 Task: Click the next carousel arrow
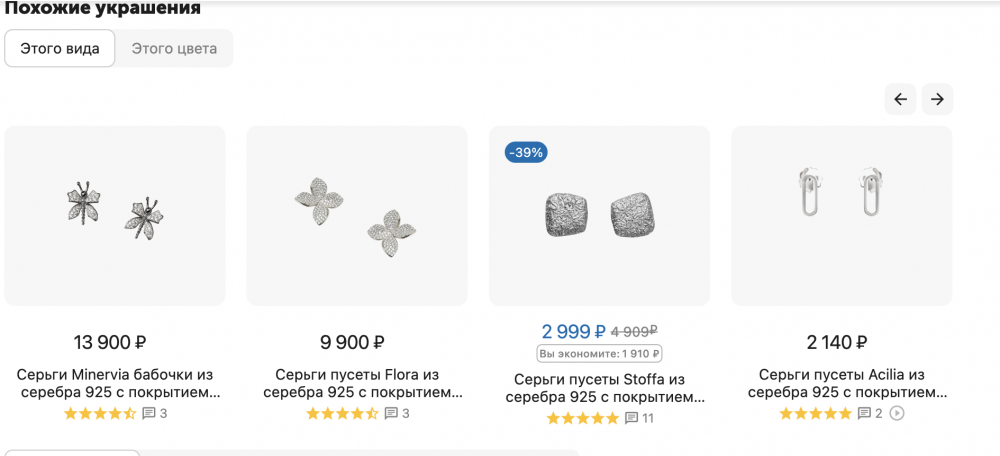coord(937,99)
